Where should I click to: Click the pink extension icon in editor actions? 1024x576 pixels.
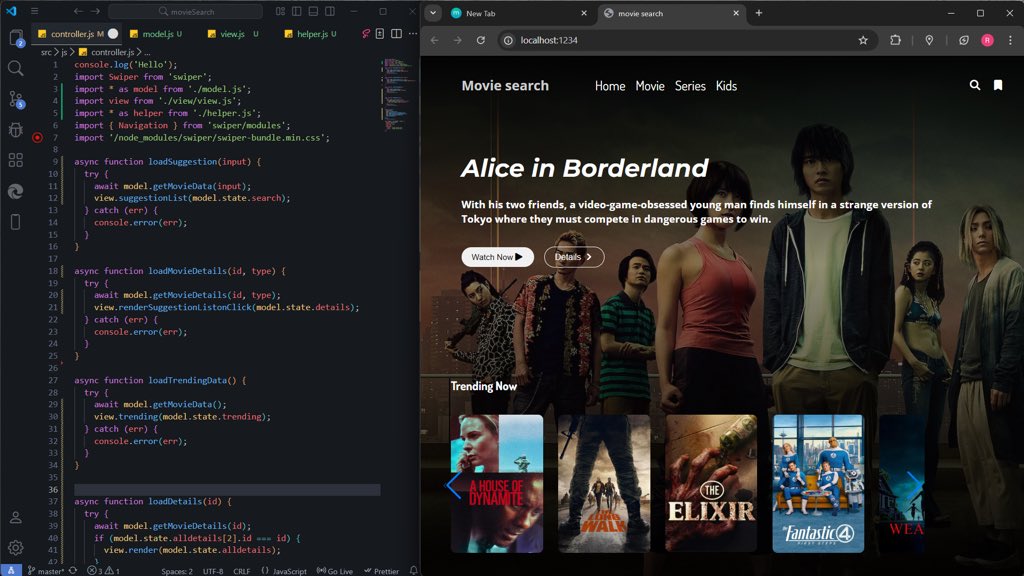366,33
